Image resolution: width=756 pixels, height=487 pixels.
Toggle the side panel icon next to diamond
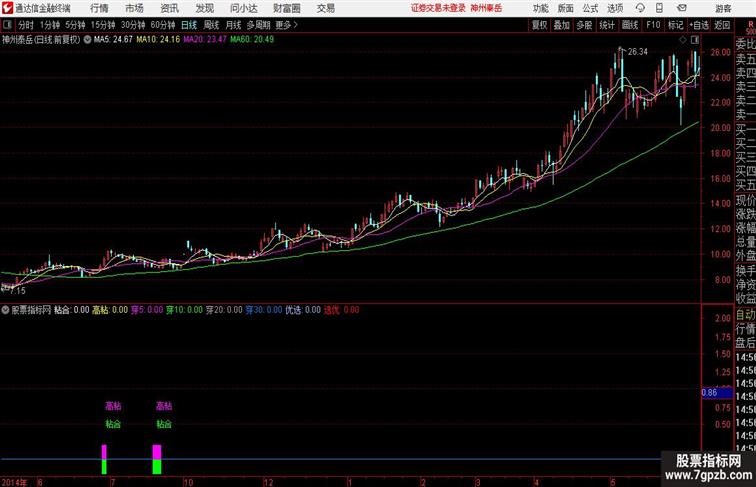coord(695,40)
